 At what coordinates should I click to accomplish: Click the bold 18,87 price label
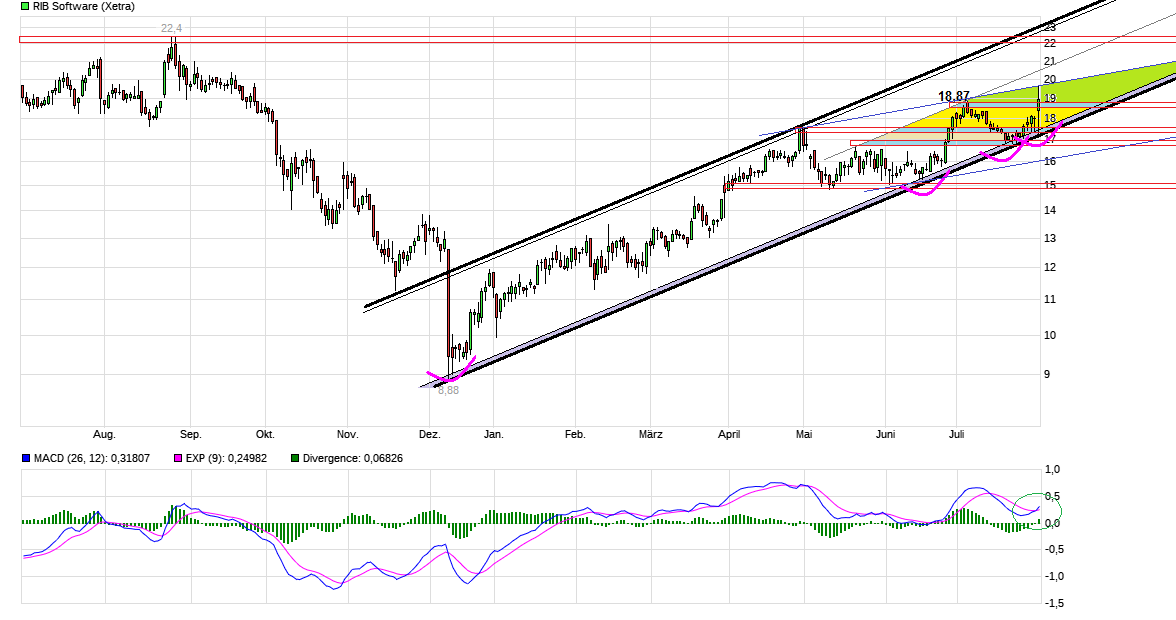(954, 96)
